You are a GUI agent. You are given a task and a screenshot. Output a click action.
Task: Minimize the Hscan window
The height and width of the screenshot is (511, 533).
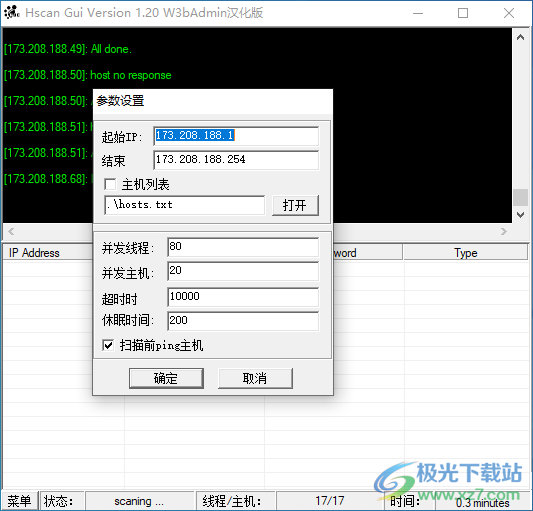(418, 13)
